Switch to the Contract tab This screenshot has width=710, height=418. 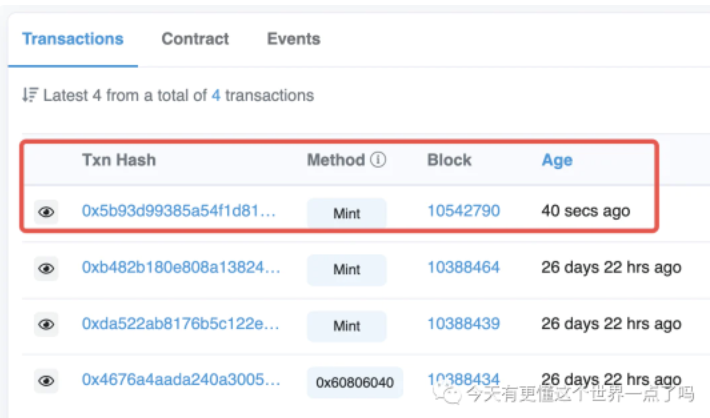195,39
